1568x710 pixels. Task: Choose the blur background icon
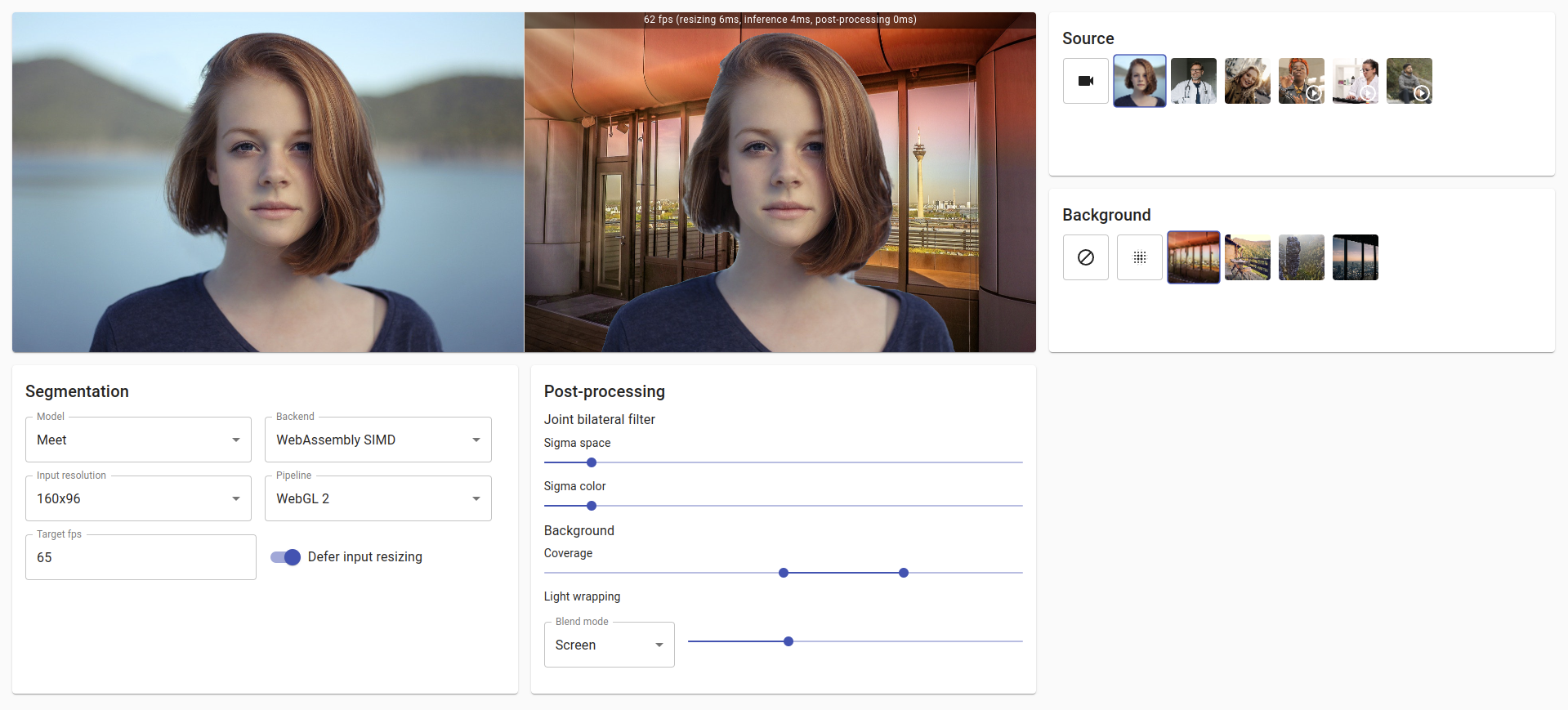pos(1140,257)
